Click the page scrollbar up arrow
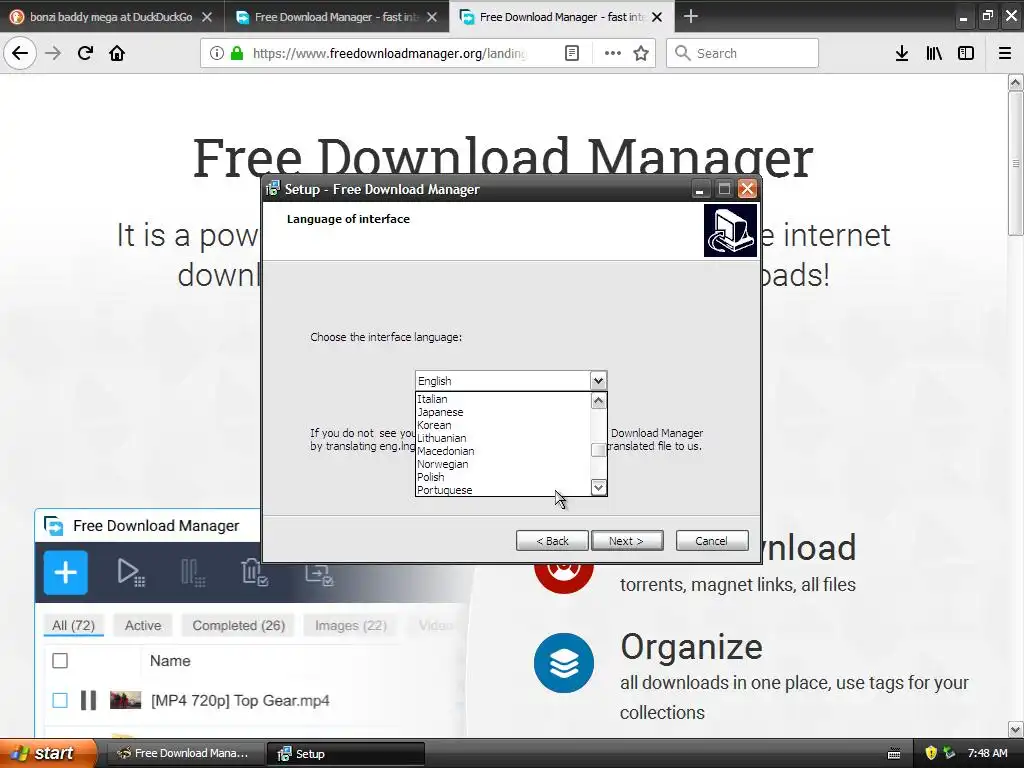Image resolution: width=1024 pixels, height=768 pixels. pyautogui.click(x=1015, y=82)
